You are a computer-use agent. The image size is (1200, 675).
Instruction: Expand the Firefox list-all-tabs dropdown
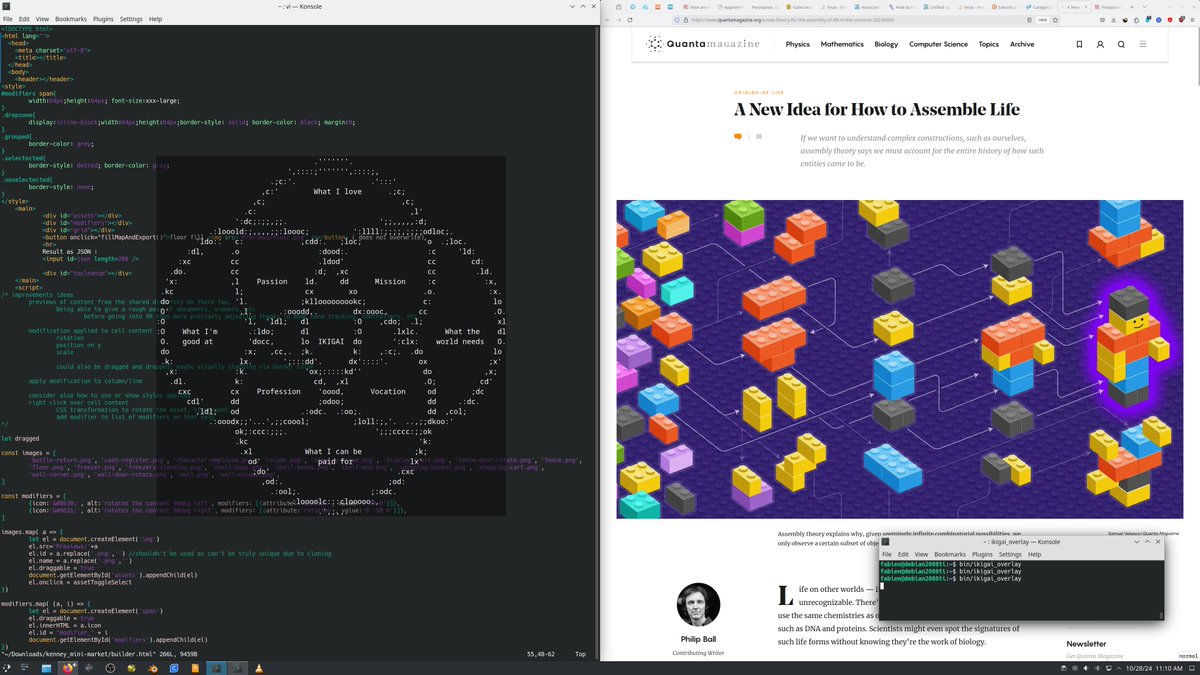(1145, 7)
